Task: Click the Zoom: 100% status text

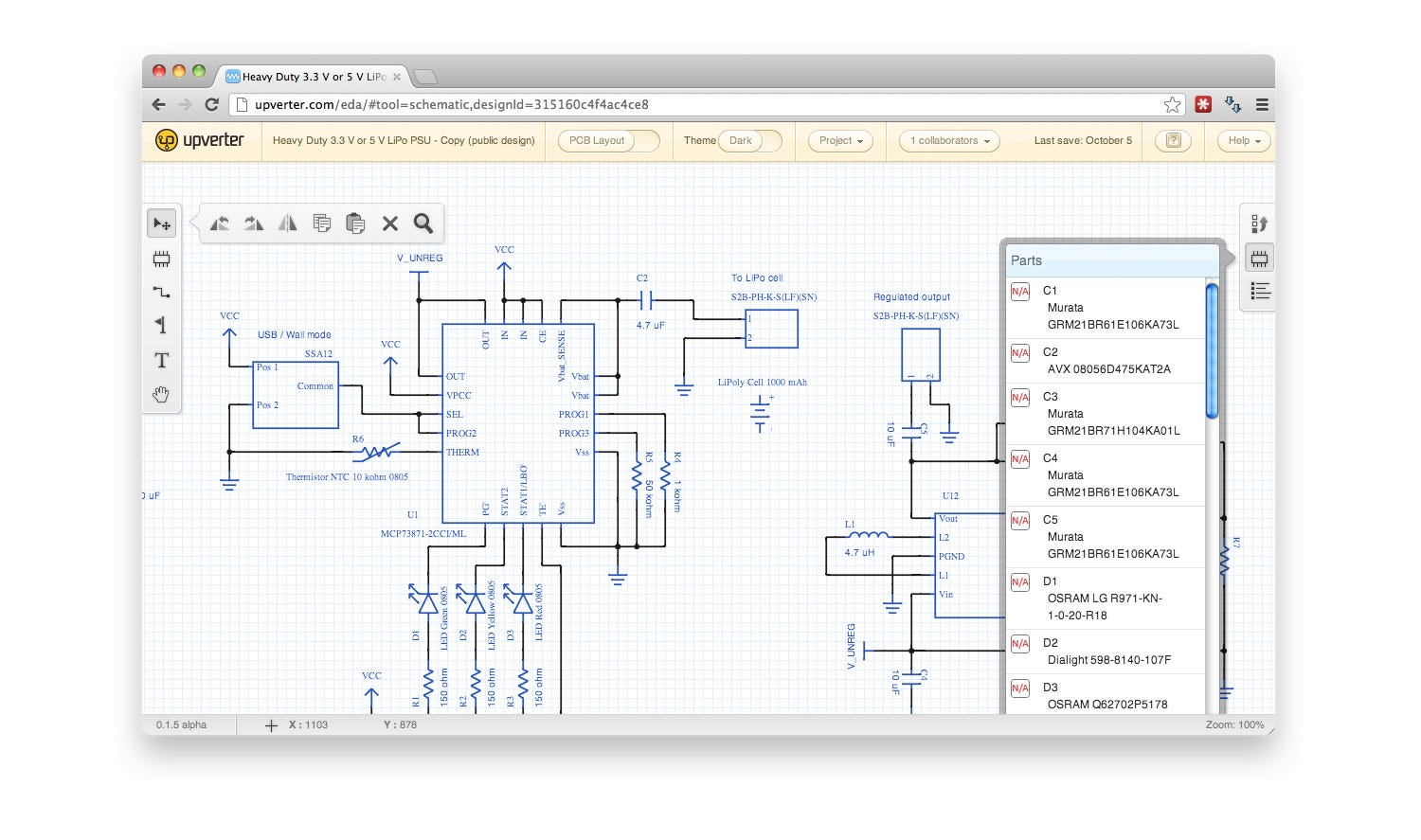Action: [1234, 725]
